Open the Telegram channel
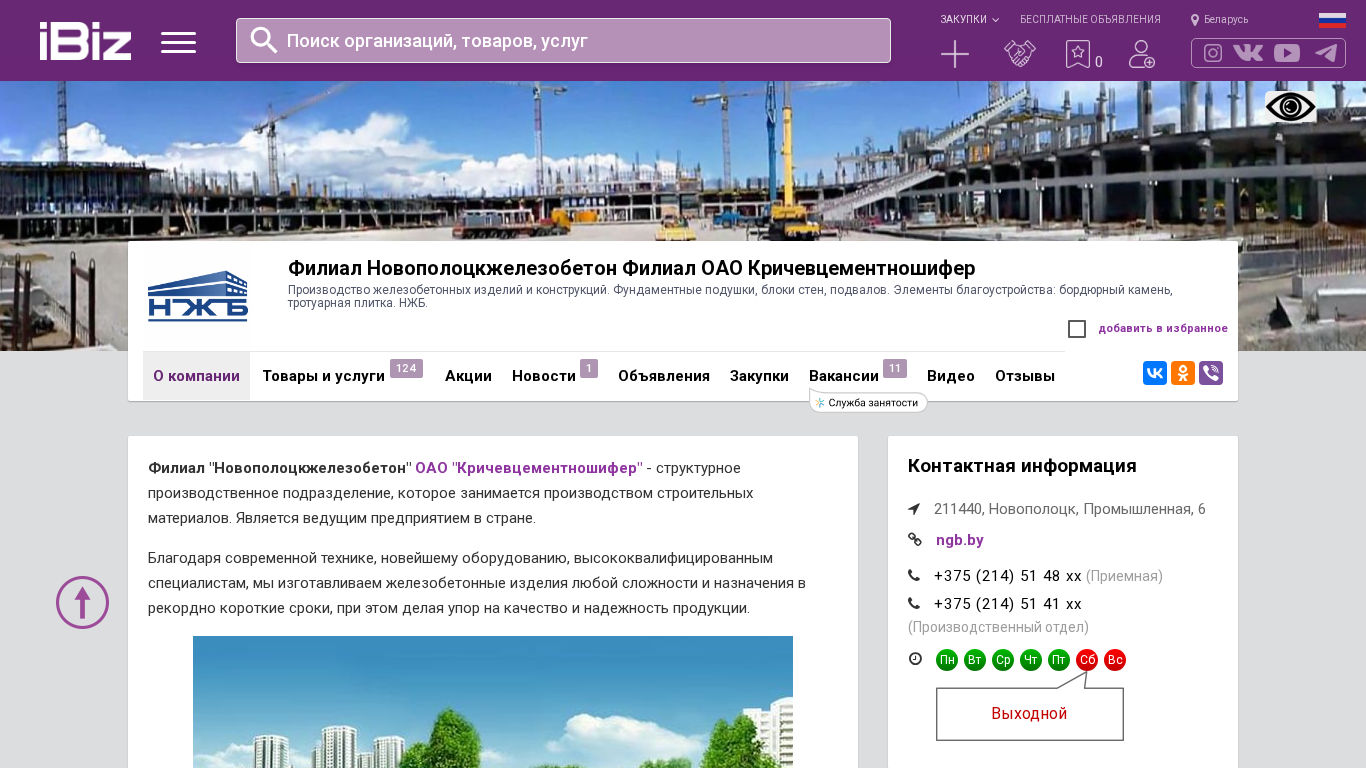Image resolution: width=1366 pixels, height=768 pixels. pos(1326,53)
